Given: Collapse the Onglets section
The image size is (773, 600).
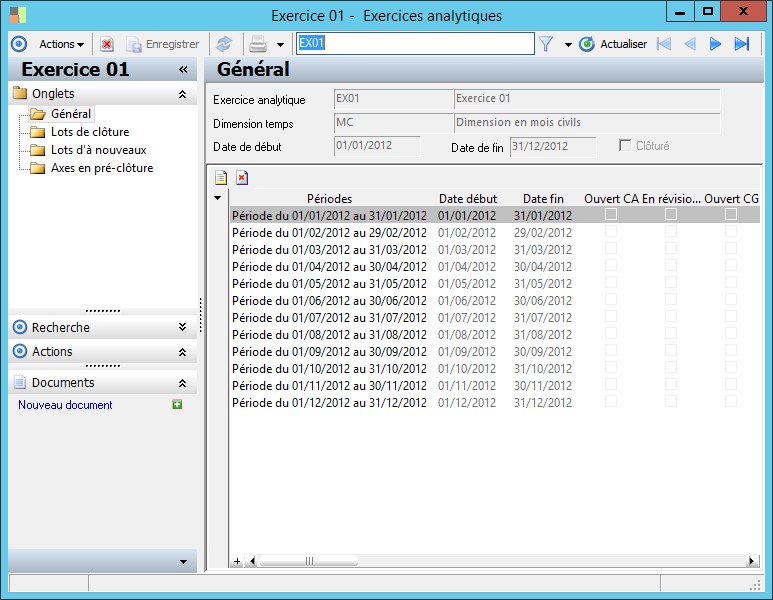Looking at the screenshot, I should tap(182, 94).
